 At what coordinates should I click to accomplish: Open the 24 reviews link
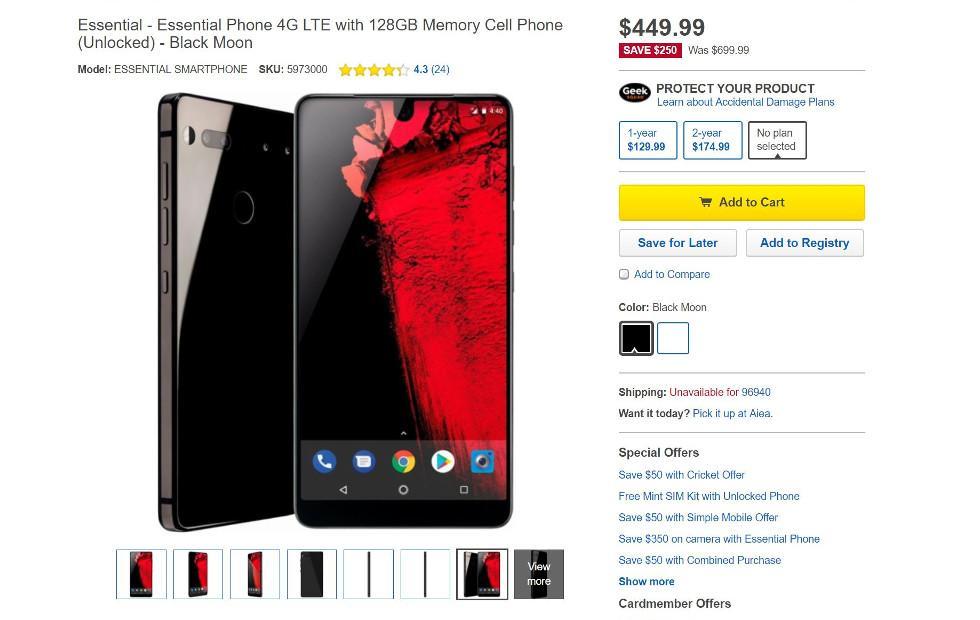coord(440,69)
